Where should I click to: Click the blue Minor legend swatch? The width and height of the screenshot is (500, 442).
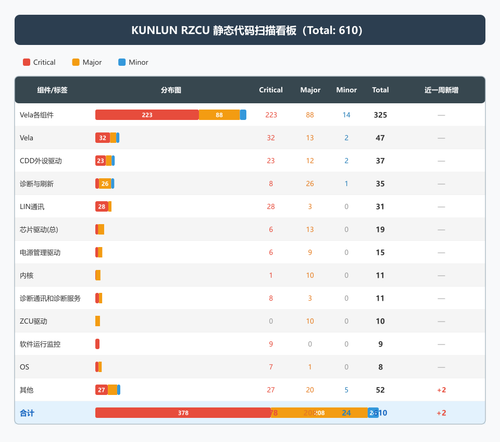[122, 62]
